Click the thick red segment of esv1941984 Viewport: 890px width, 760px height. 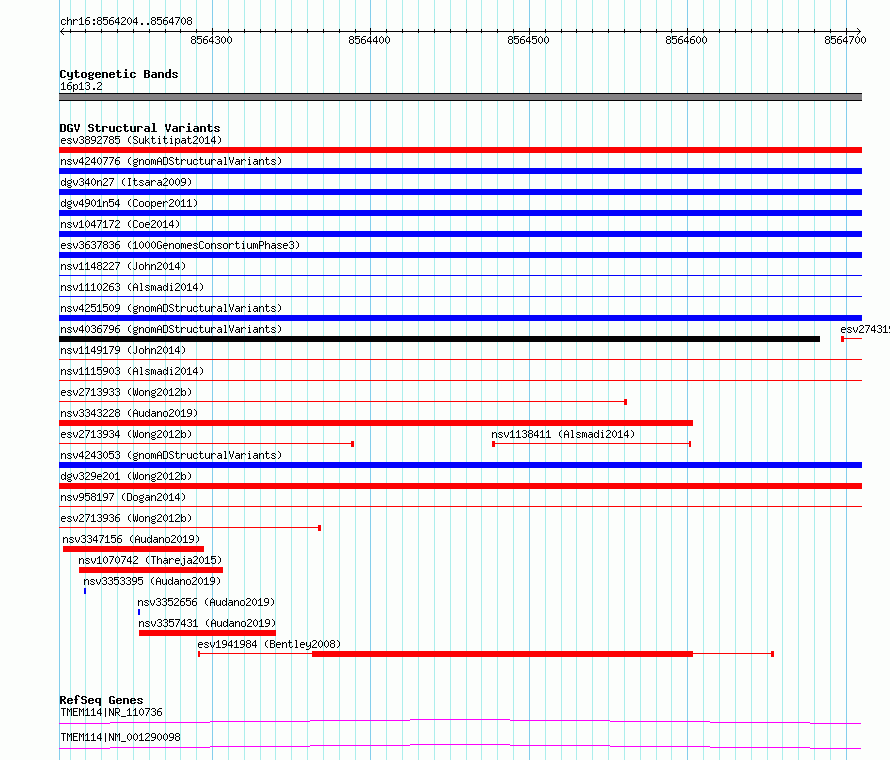(x=502, y=654)
